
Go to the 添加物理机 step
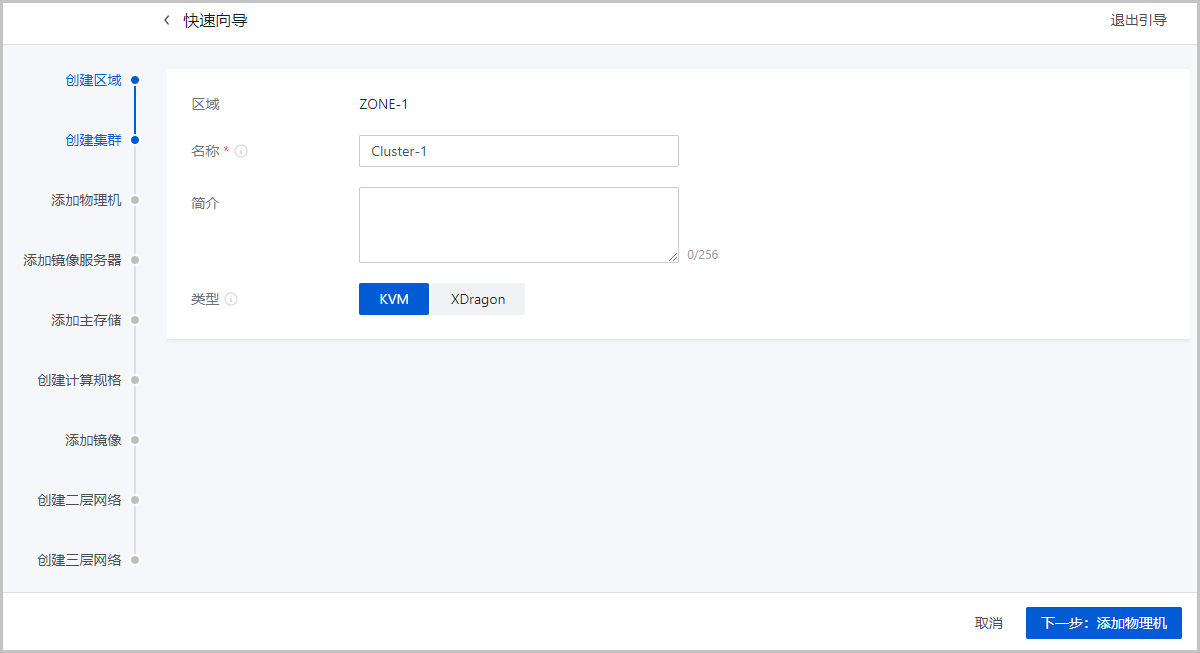point(86,200)
